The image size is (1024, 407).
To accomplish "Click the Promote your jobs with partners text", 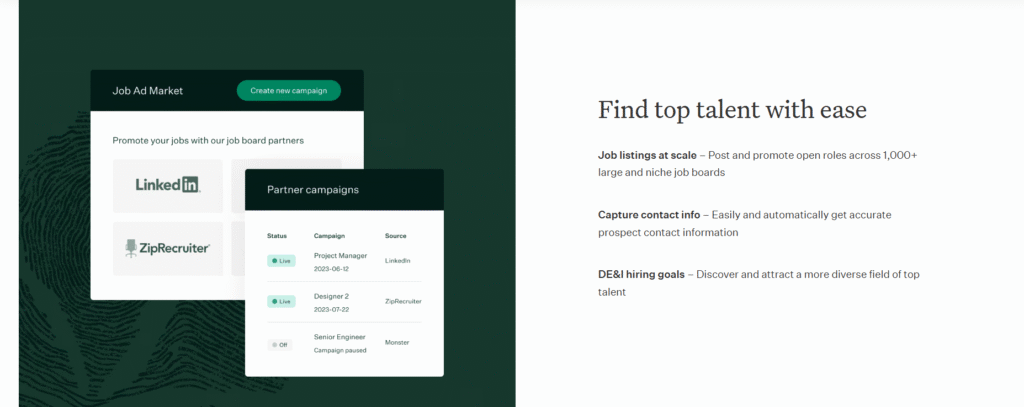I will [x=208, y=140].
